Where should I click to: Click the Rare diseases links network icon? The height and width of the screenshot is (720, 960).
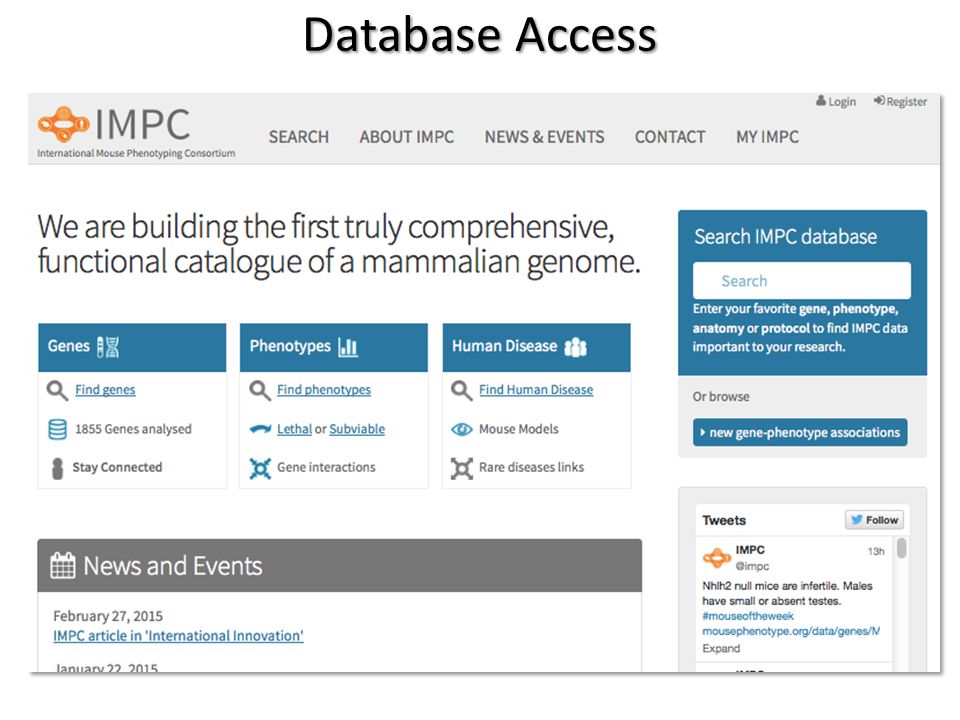(462, 468)
